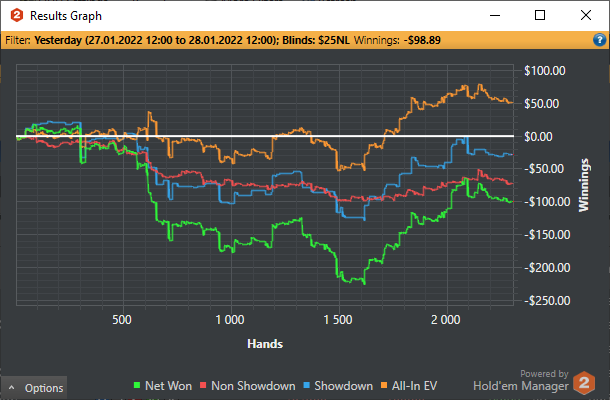Expand the Options panel
The width and height of the screenshot is (610, 400).
coord(33,388)
